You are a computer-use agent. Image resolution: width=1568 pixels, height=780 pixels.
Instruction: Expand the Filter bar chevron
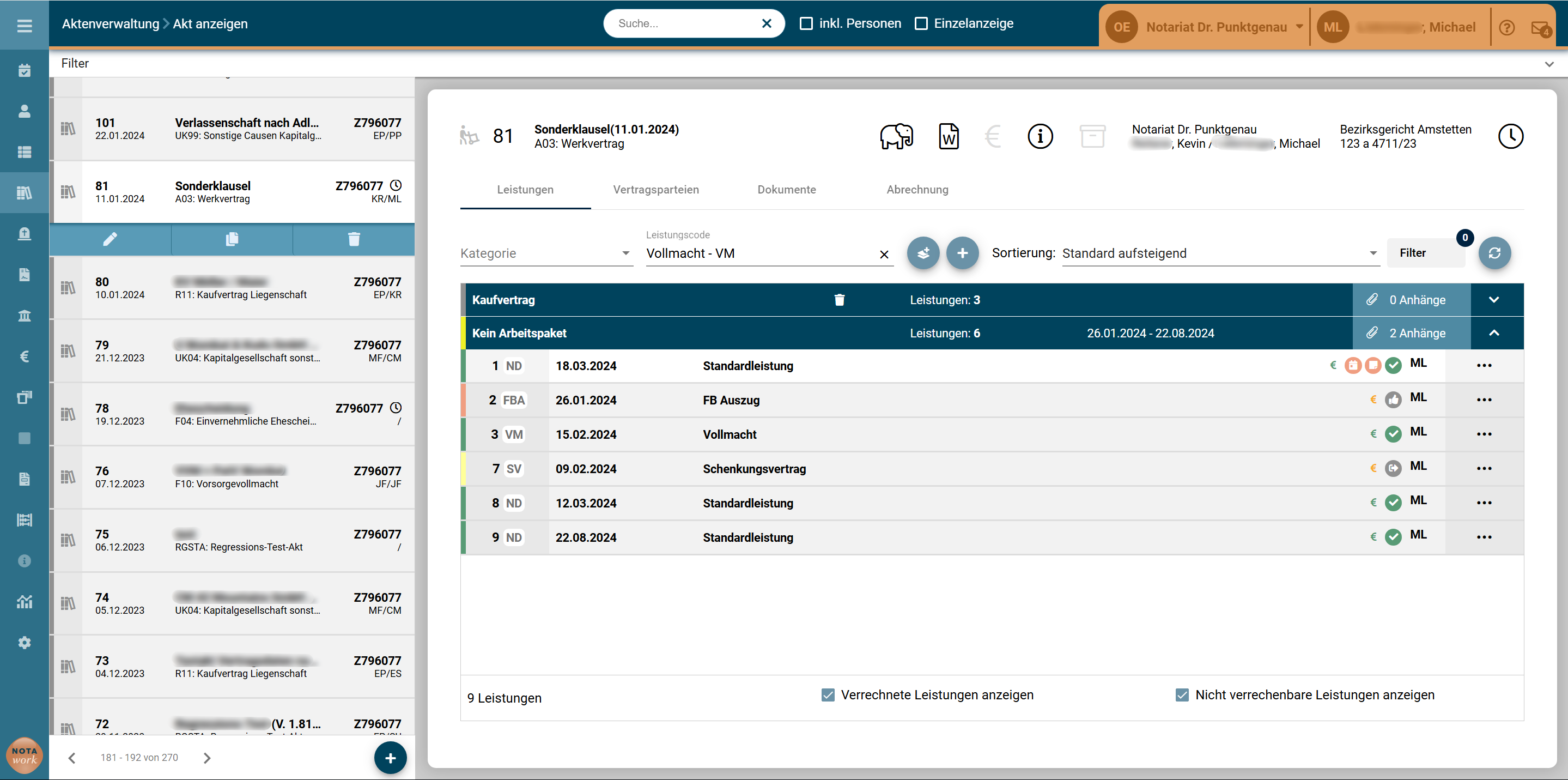(x=1549, y=64)
